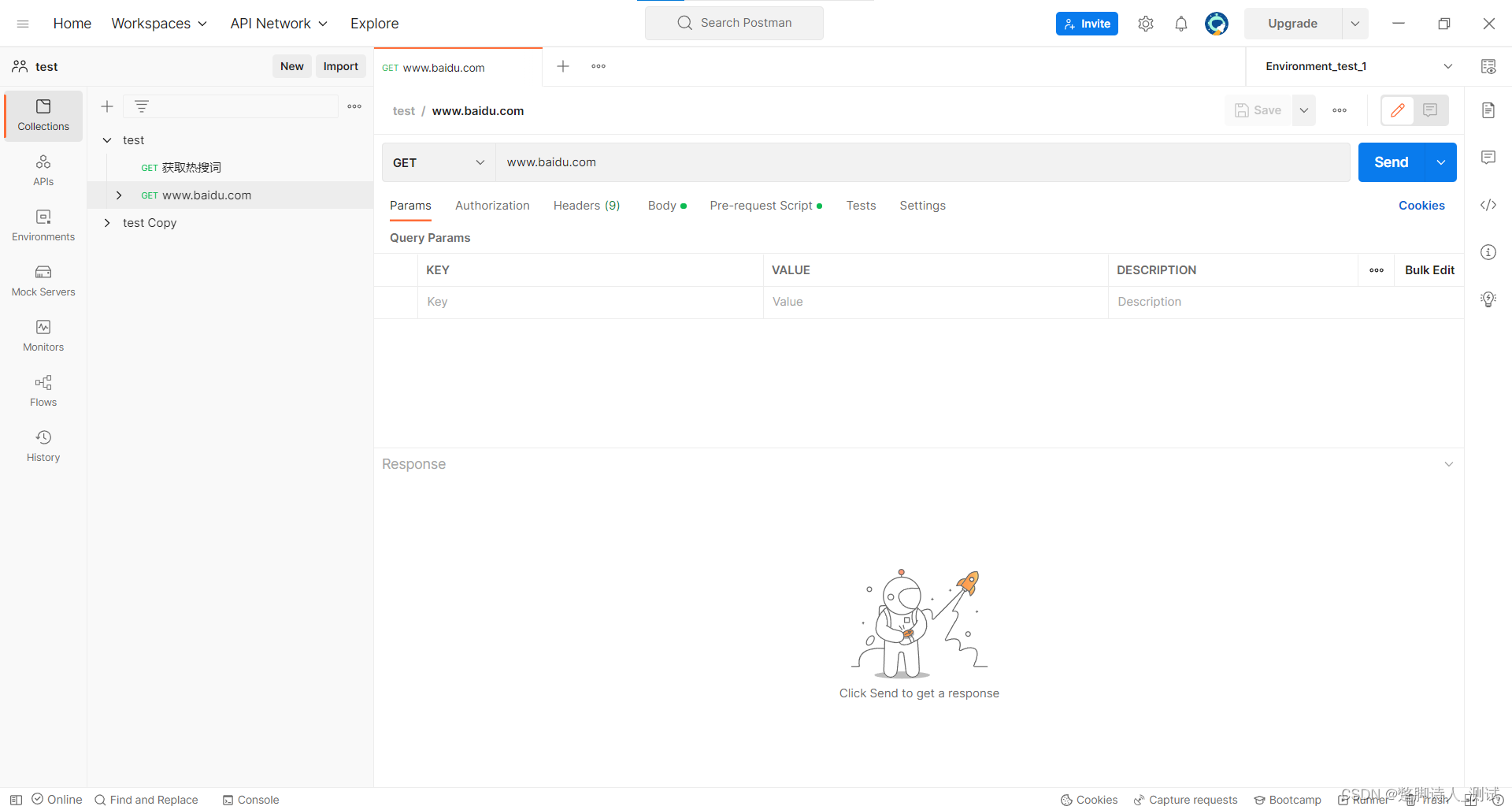Screen dimensions: 1512x810
Task: Collapse the test collection
Action: point(107,140)
